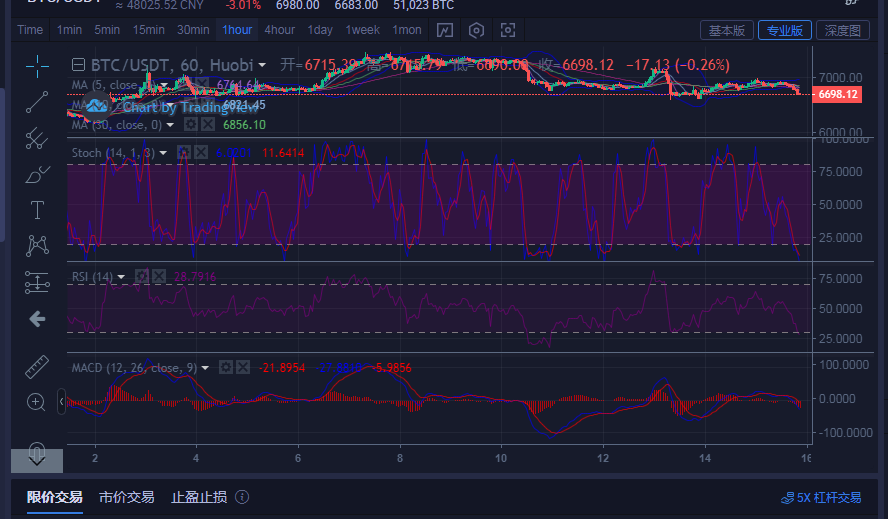Image resolution: width=888 pixels, height=519 pixels.
Task: Select the 1hour interval
Action: pyautogui.click(x=237, y=30)
